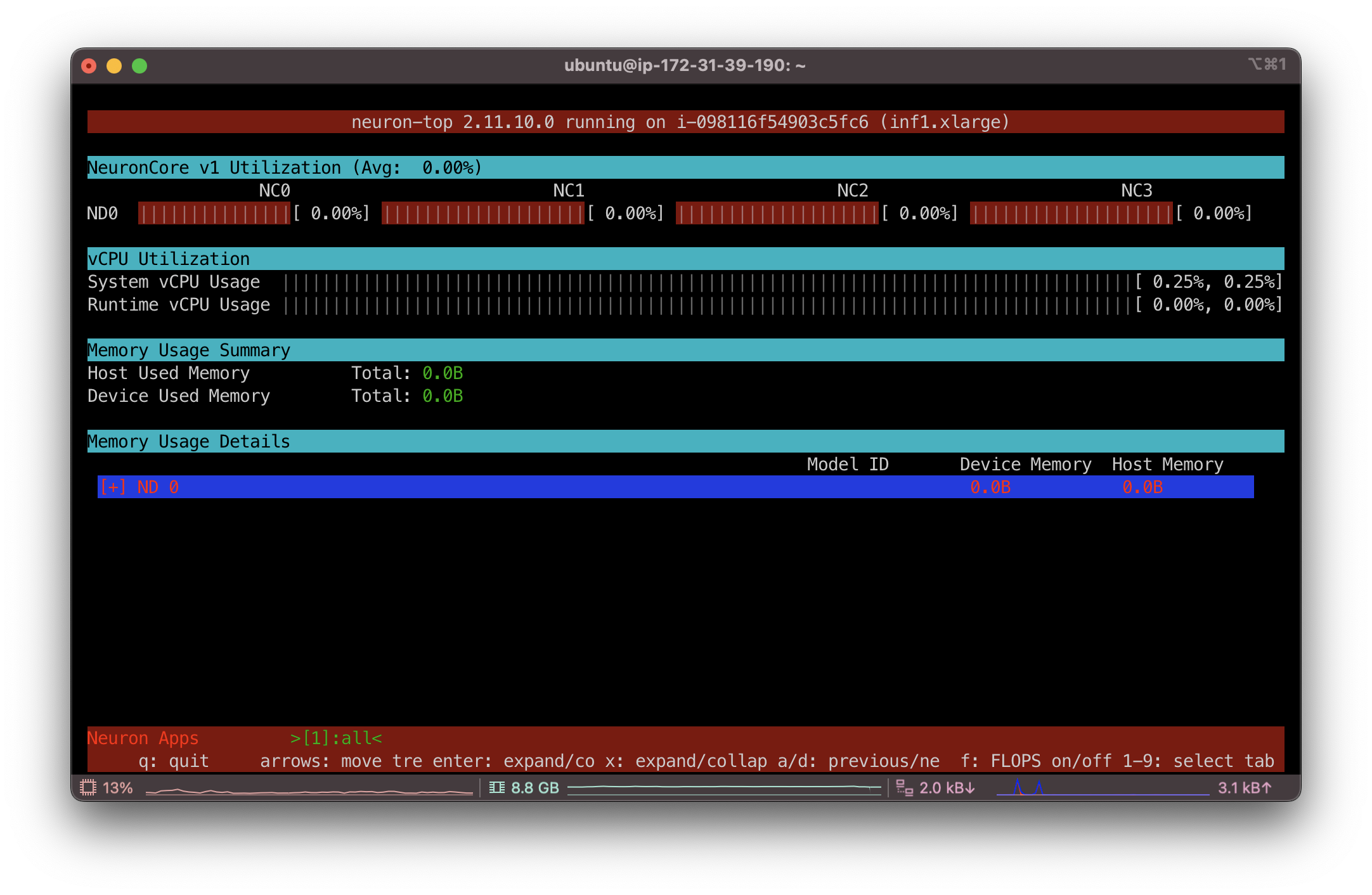Click the NC3 [ 0.00%] percentage
The image size is (1372, 895).
coord(1213,214)
